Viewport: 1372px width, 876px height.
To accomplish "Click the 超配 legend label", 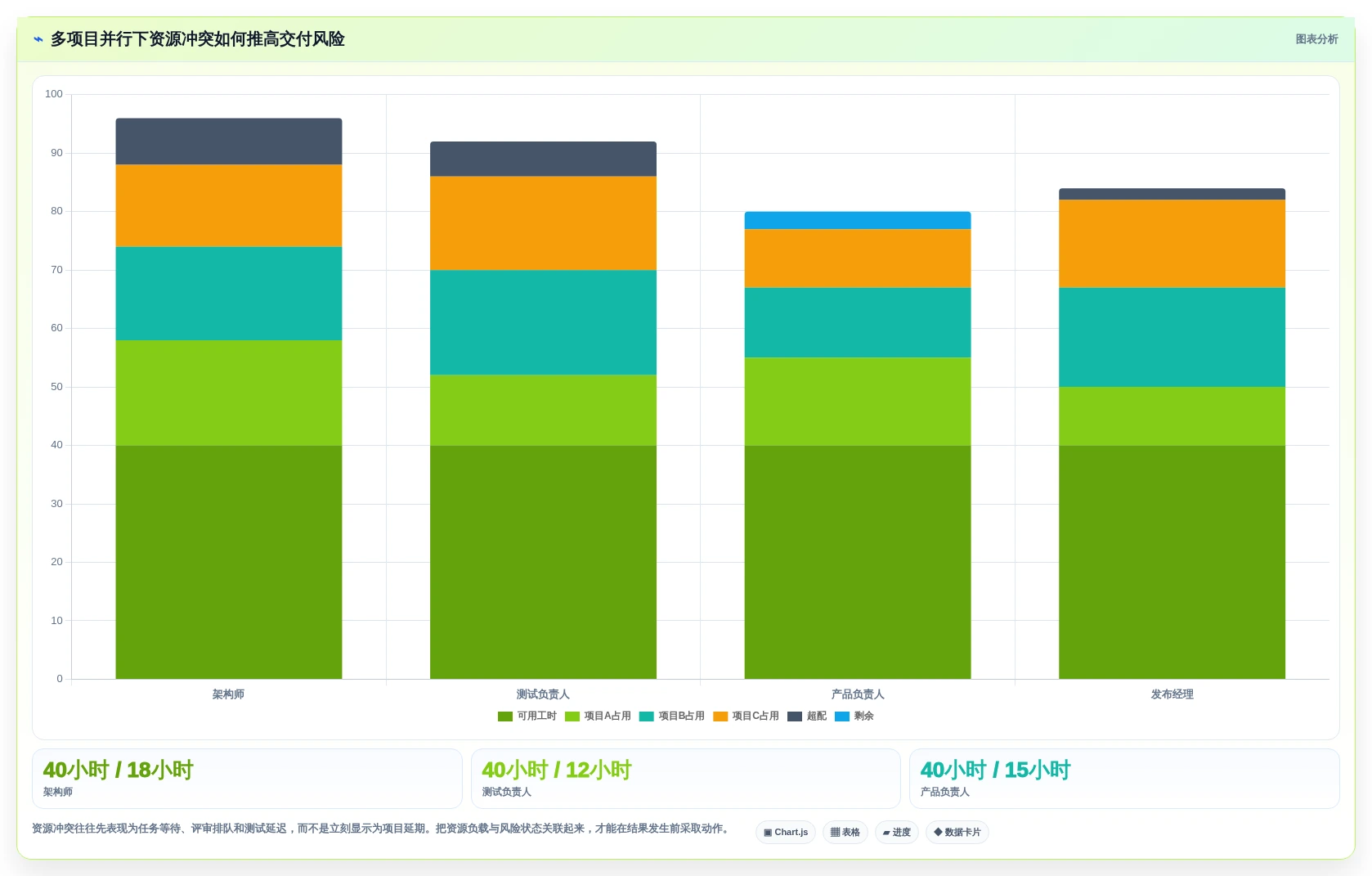I will point(817,717).
